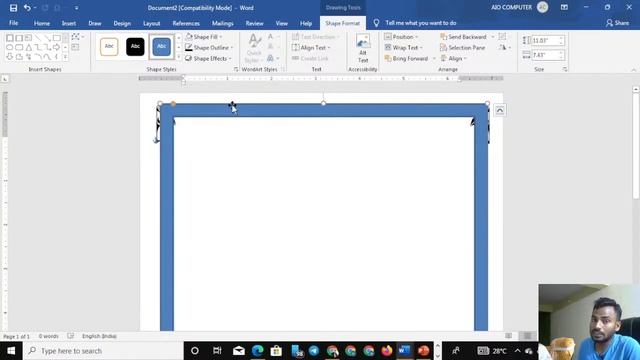
Task: Open the Align dropdown in Arrange
Action: tap(453, 59)
